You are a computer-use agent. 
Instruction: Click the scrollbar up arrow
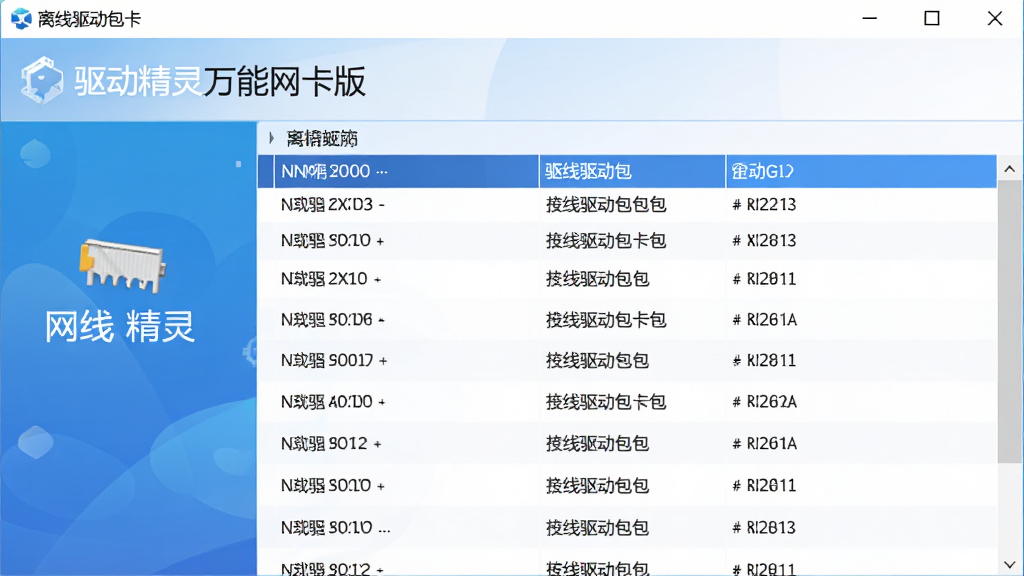pyautogui.click(x=1010, y=170)
